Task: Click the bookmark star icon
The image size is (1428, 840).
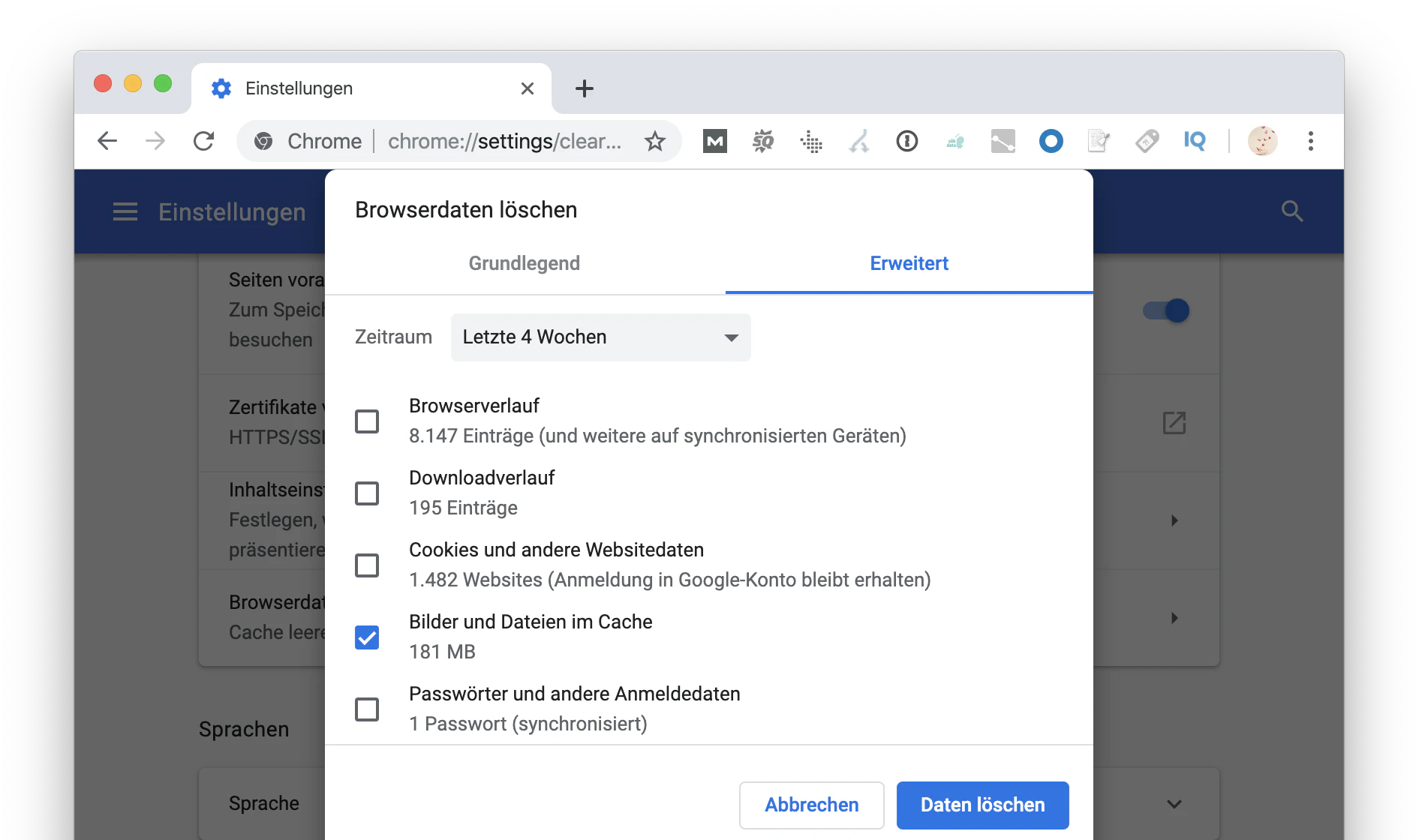Action: coord(654,141)
